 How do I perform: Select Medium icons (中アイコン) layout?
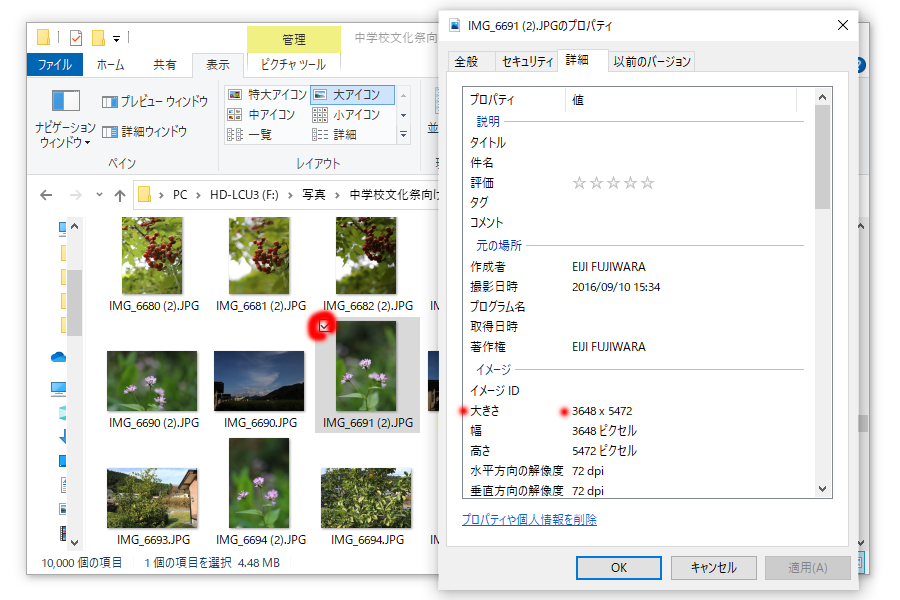click(261, 114)
